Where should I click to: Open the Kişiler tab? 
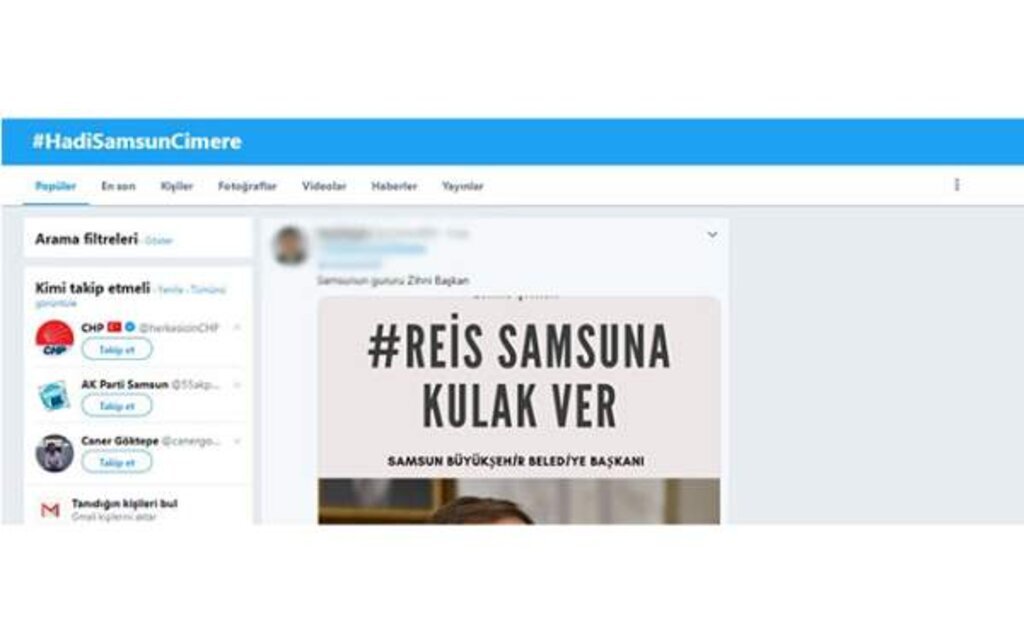pyautogui.click(x=176, y=186)
